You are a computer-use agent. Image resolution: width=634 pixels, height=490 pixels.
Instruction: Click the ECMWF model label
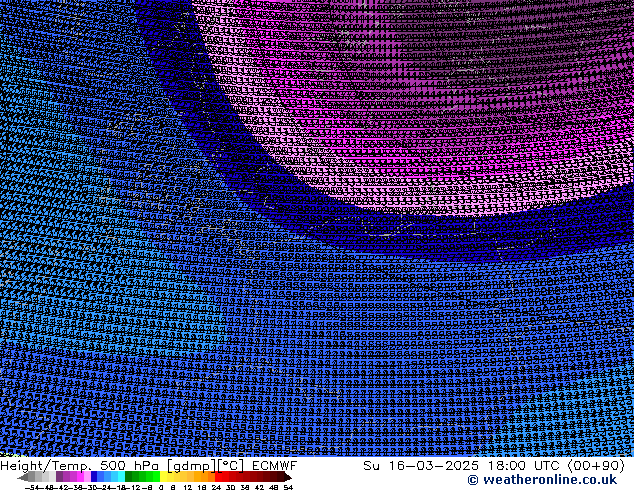274,465
